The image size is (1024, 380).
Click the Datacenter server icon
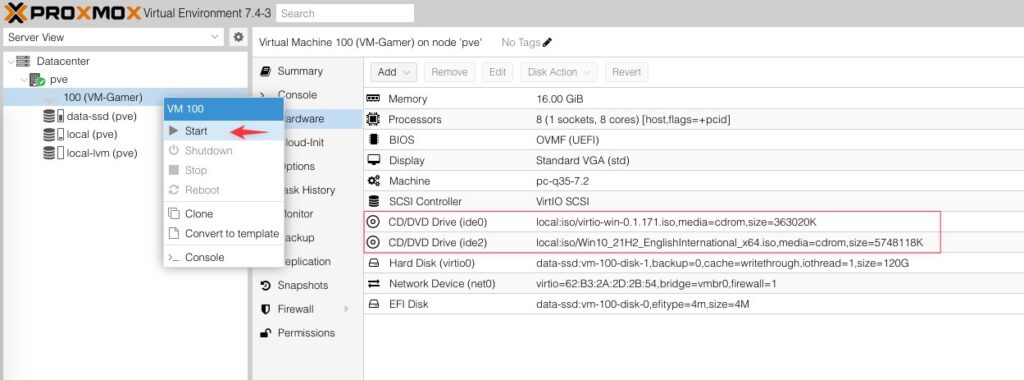tap(24, 61)
